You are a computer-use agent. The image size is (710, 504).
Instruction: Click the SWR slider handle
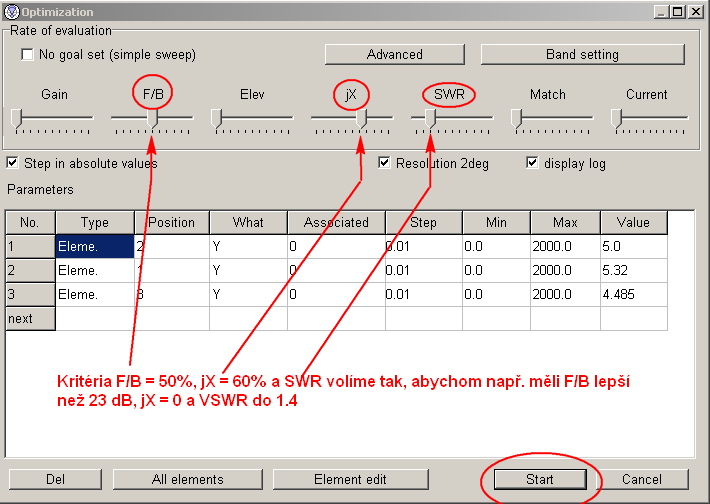click(x=429, y=119)
